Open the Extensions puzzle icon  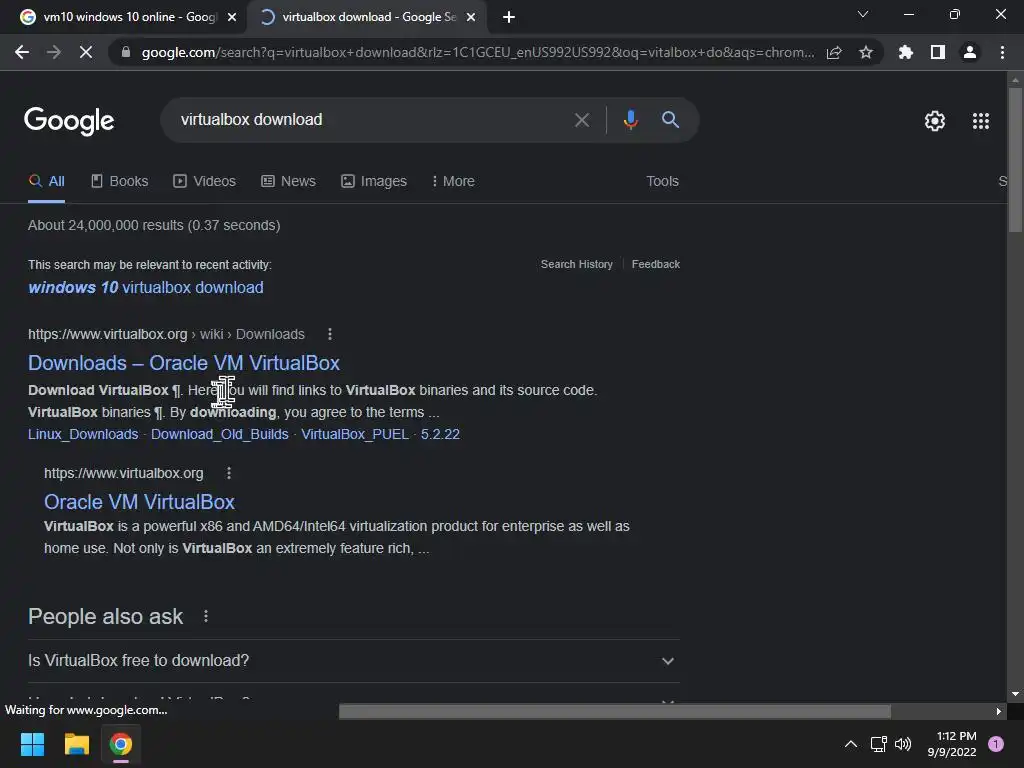pyautogui.click(x=906, y=52)
